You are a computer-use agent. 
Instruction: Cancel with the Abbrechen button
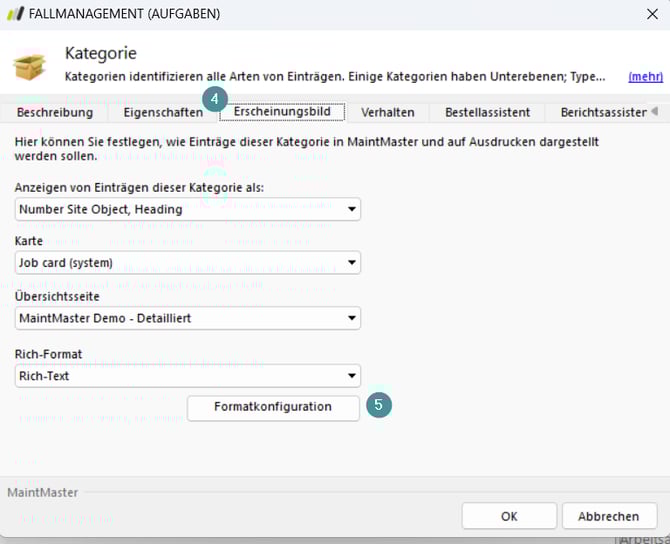(609, 516)
